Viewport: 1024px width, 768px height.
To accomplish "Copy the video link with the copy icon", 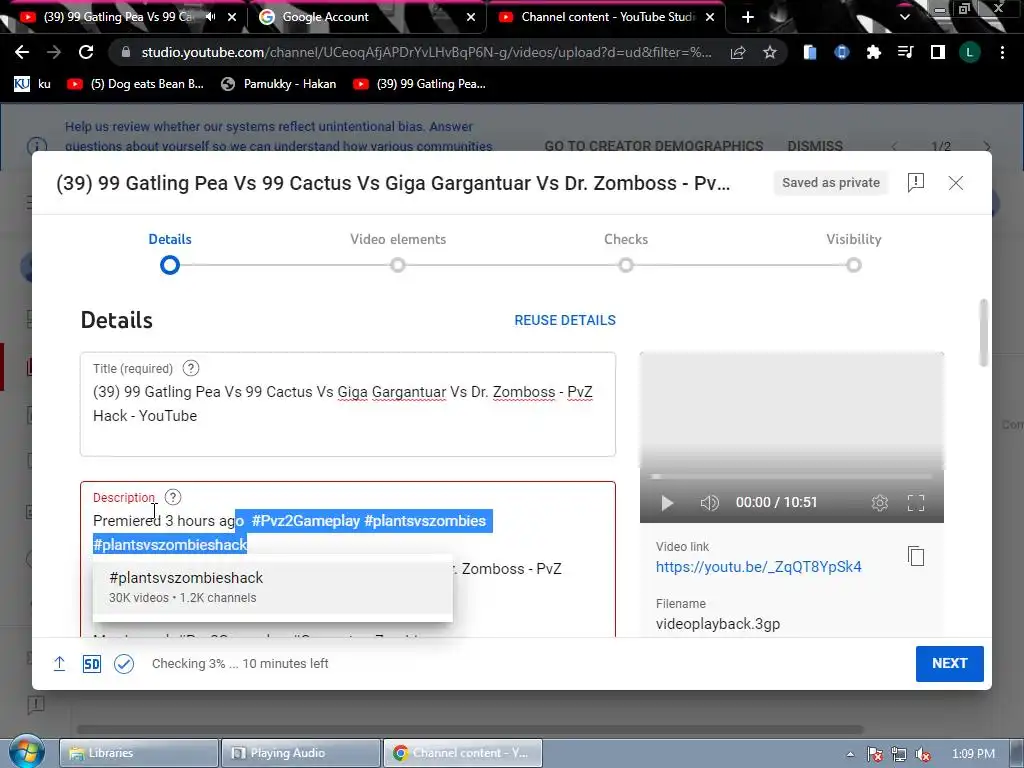I will click(x=916, y=556).
